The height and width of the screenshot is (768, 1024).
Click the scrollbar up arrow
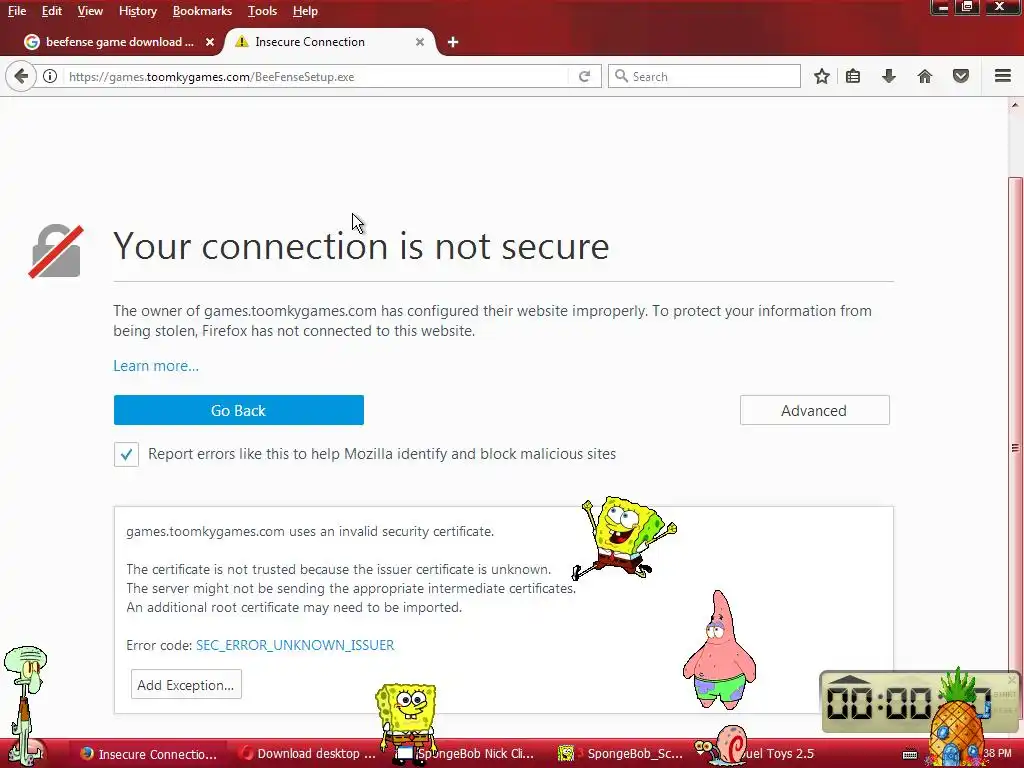click(1015, 105)
